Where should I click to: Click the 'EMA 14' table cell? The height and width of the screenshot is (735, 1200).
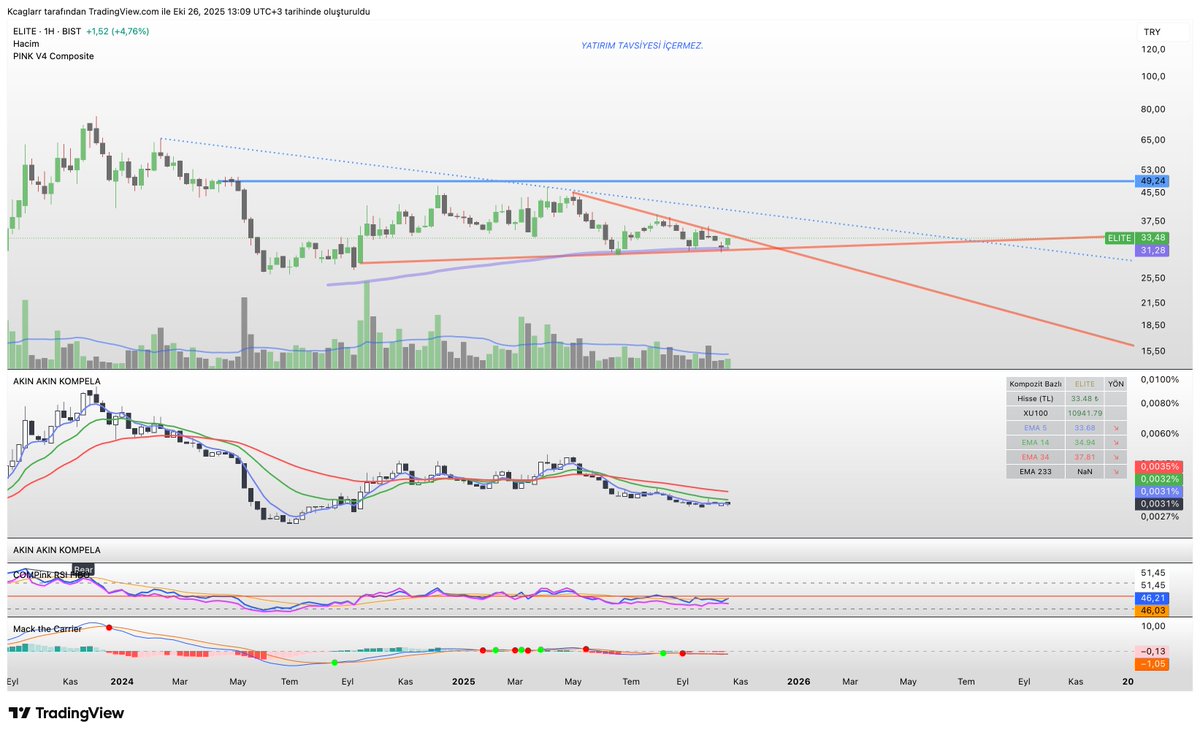tap(1035, 441)
